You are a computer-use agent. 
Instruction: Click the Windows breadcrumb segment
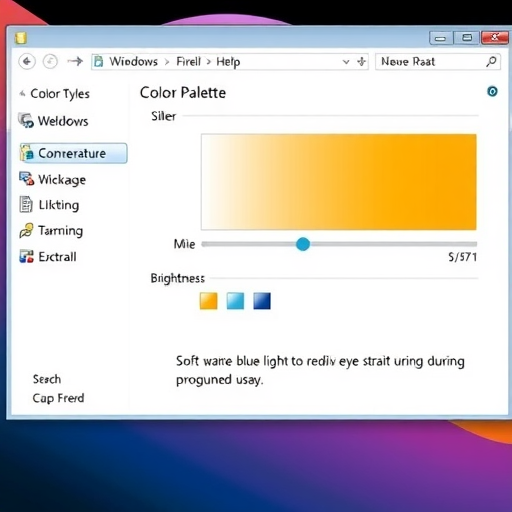point(133,62)
